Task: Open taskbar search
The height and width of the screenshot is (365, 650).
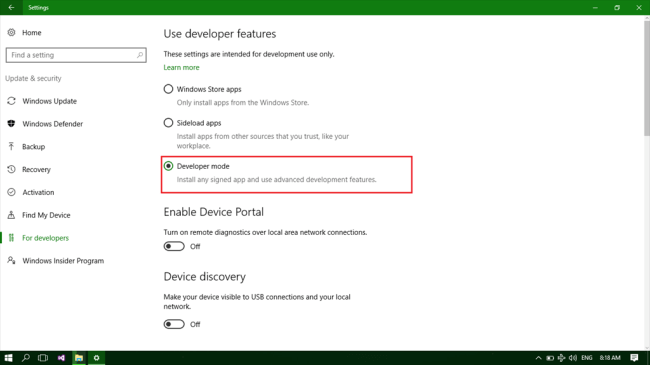Action: [26, 358]
